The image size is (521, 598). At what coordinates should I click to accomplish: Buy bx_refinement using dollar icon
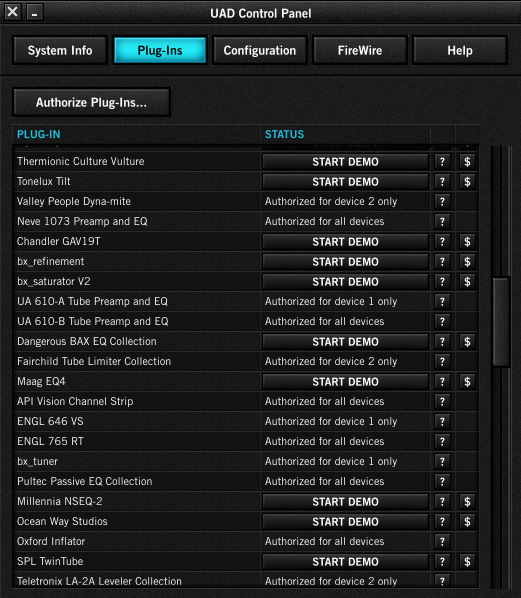pyautogui.click(x=467, y=262)
